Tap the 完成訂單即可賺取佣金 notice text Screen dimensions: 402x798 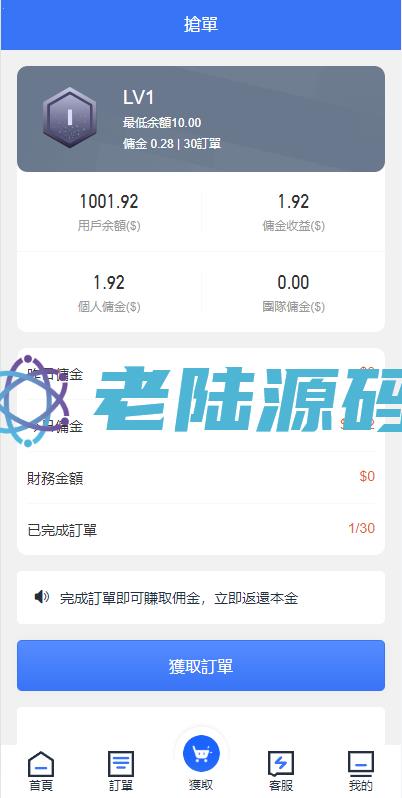(179, 598)
